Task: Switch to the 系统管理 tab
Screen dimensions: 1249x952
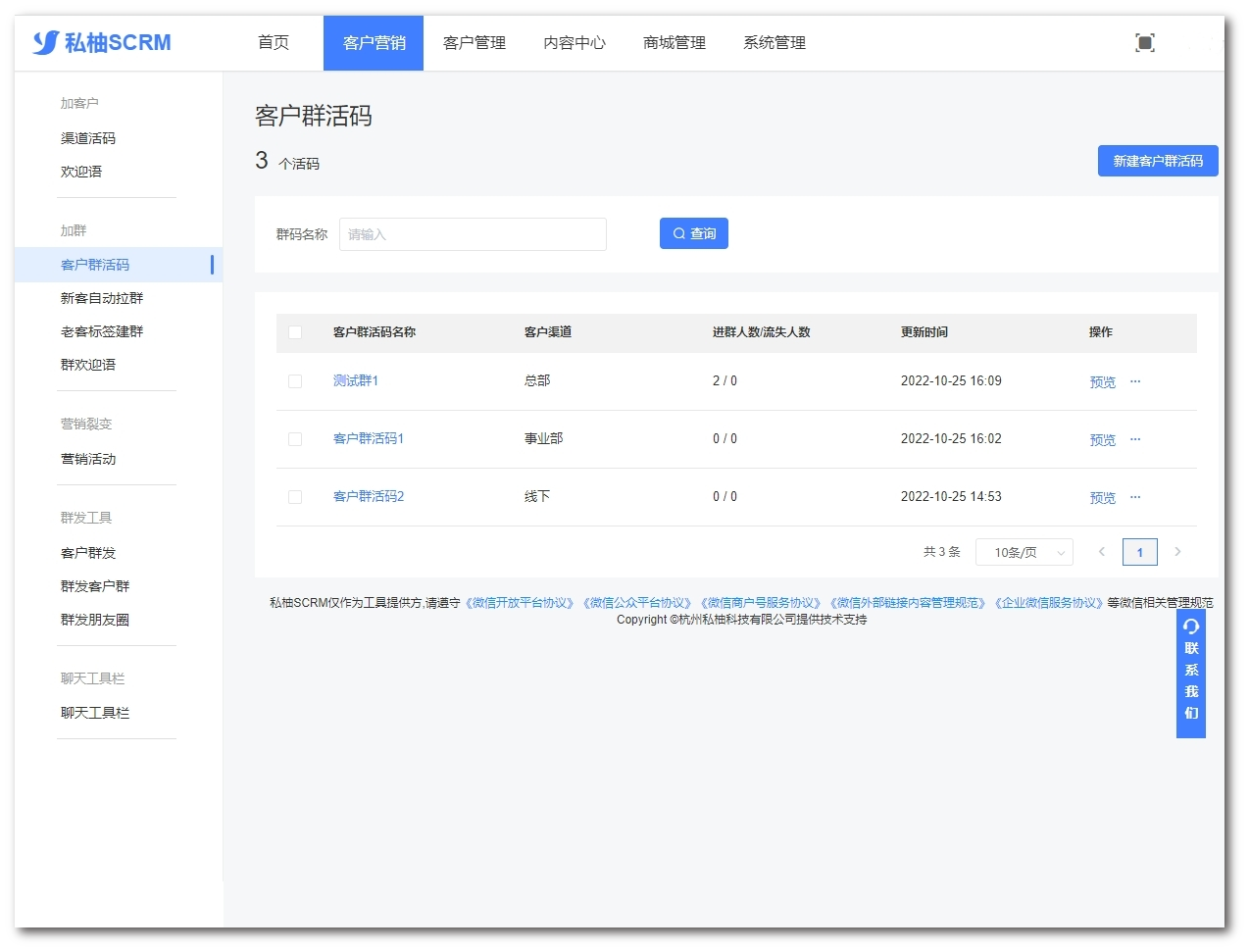Action: click(x=774, y=43)
